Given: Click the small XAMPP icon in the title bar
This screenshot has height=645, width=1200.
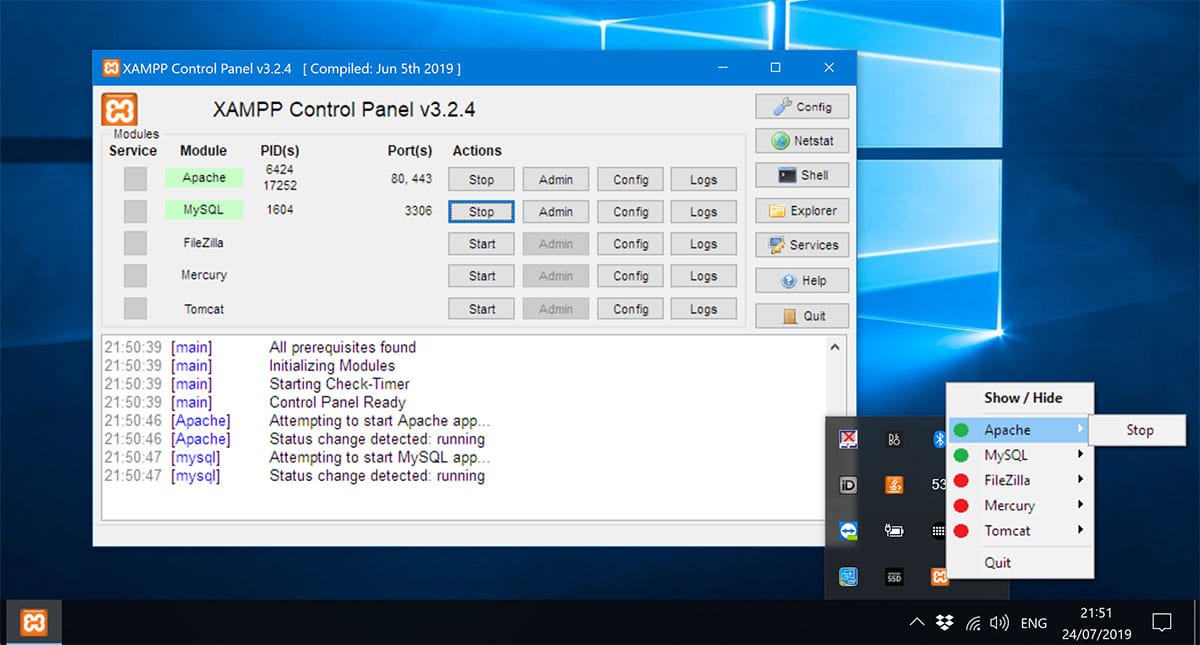Looking at the screenshot, I should [x=110, y=68].
